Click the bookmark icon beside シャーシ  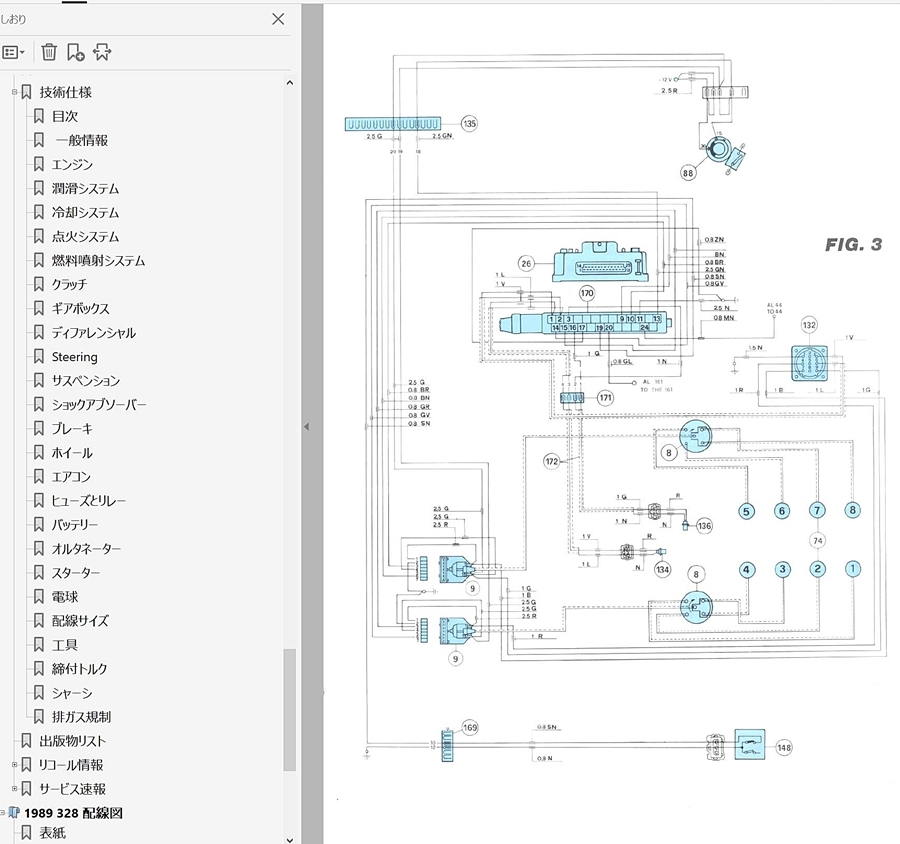(38, 693)
